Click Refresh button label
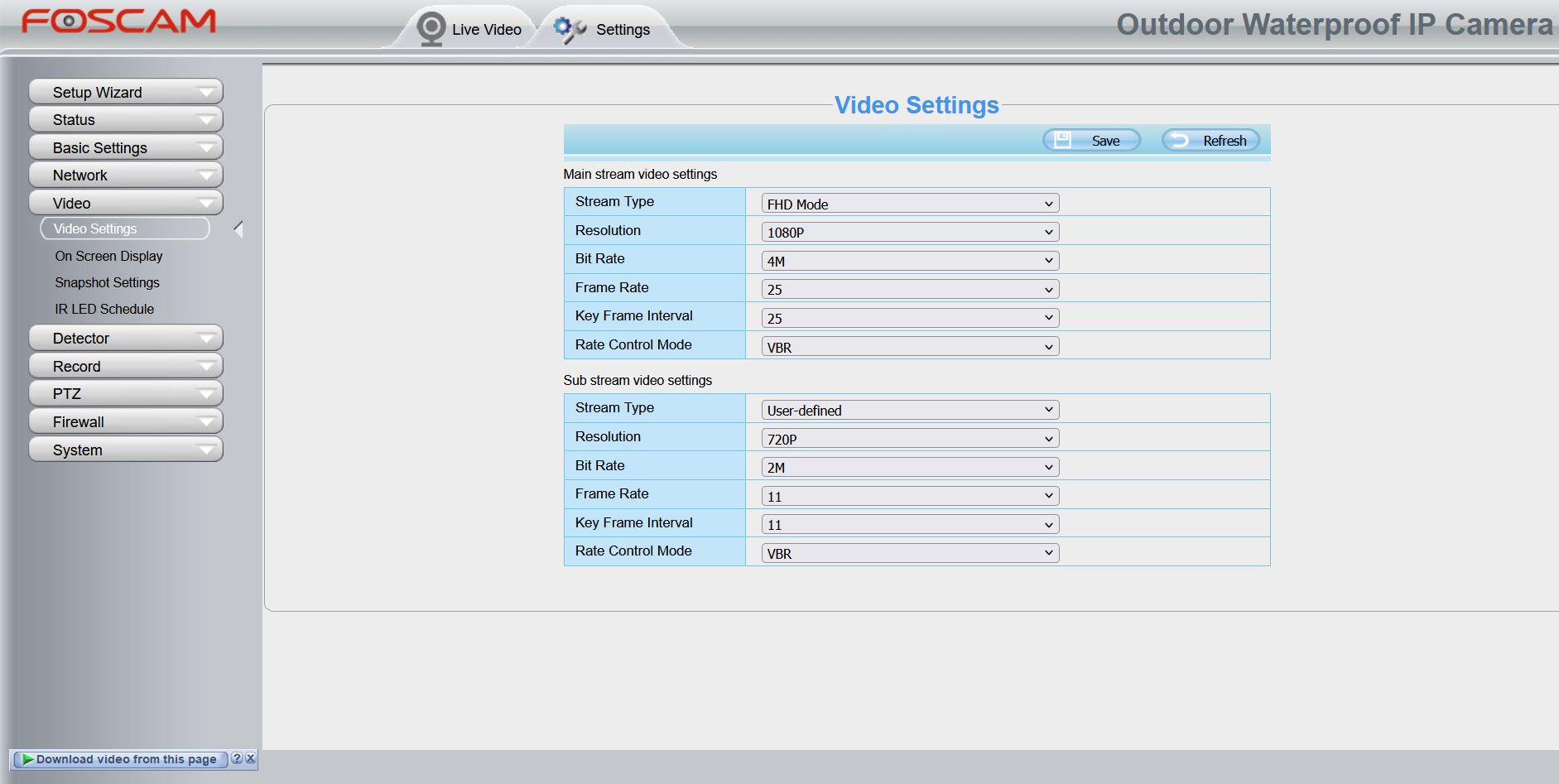Image resolution: width=1559 pixels, height=784 pixels. click(1225, 141)
